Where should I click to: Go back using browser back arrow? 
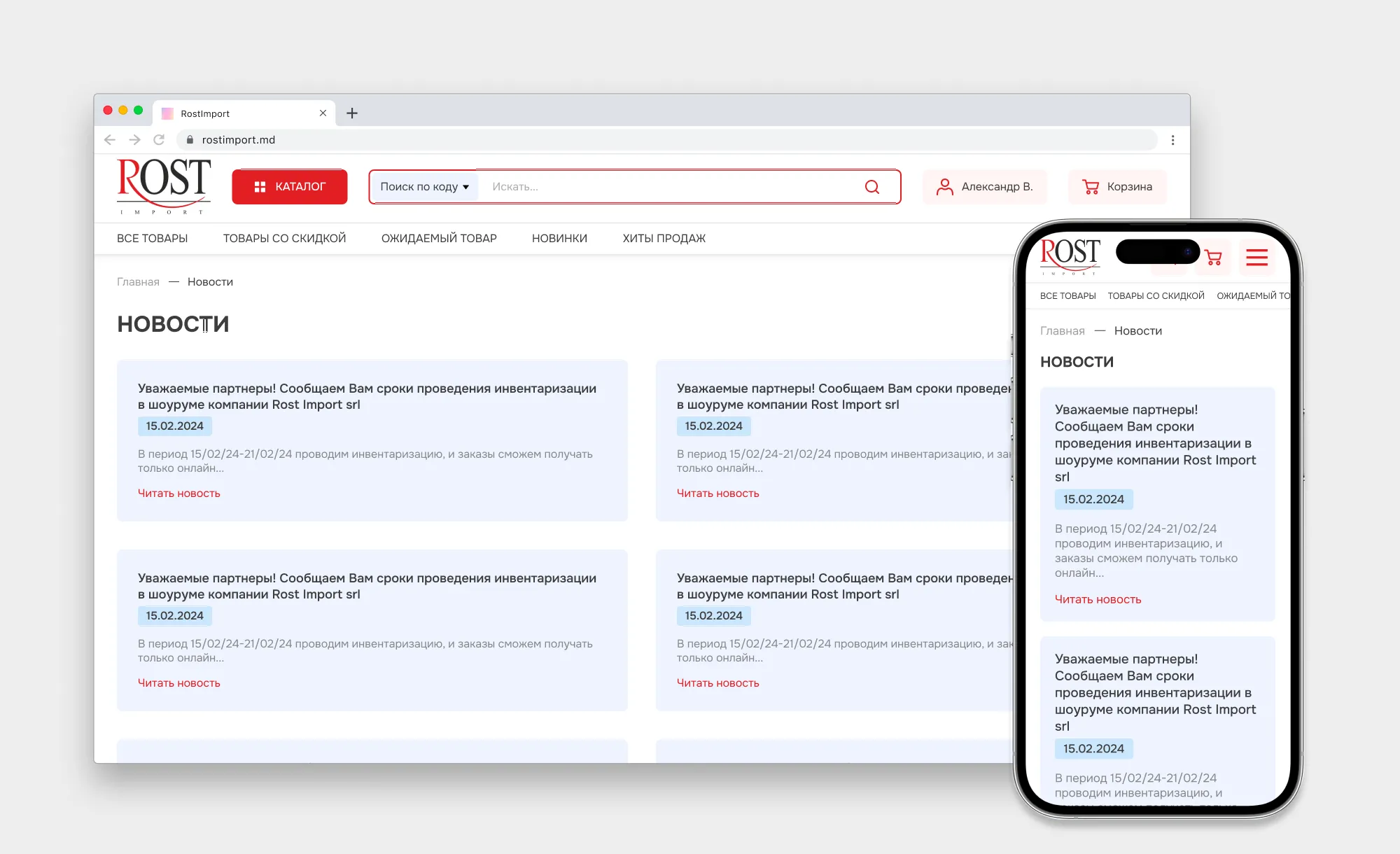110,140
